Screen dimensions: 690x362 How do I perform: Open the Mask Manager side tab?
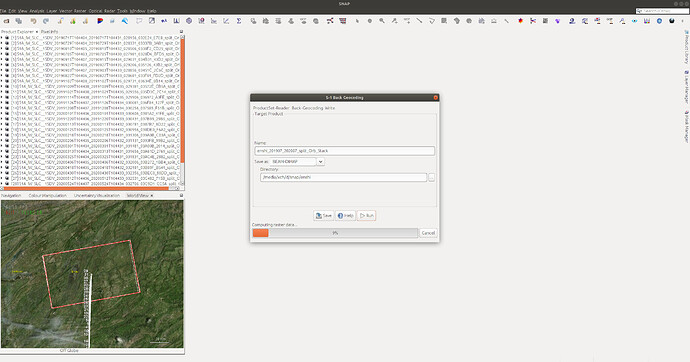coord(686,126)
